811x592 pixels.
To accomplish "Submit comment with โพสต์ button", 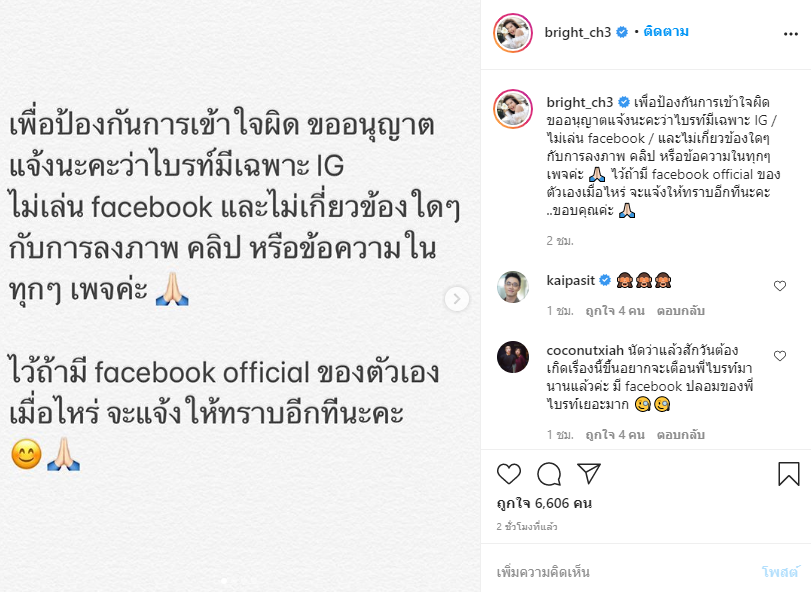I will [x=780, y=572].
